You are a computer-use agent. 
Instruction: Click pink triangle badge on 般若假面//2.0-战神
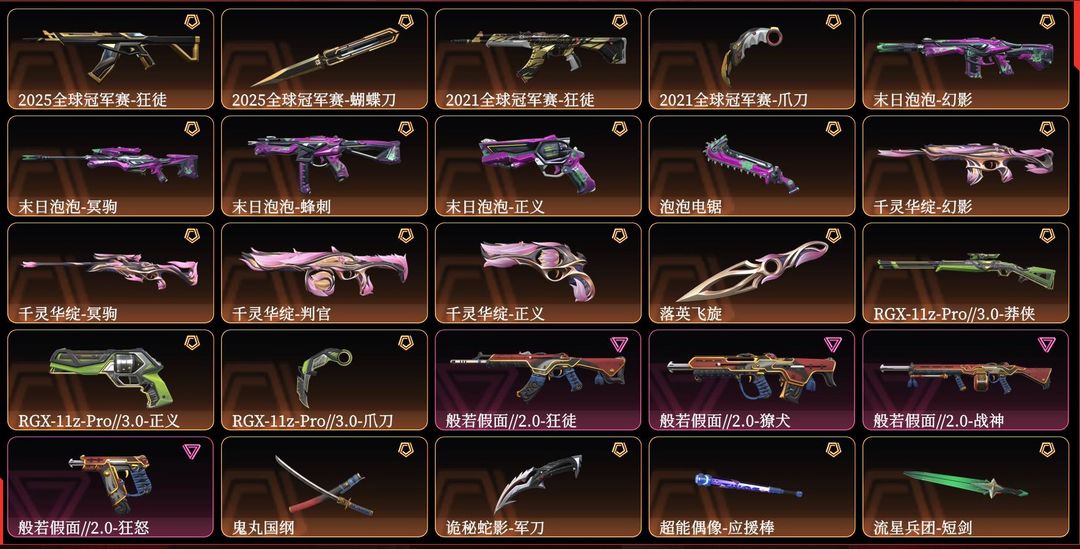tap(1047, 344)
